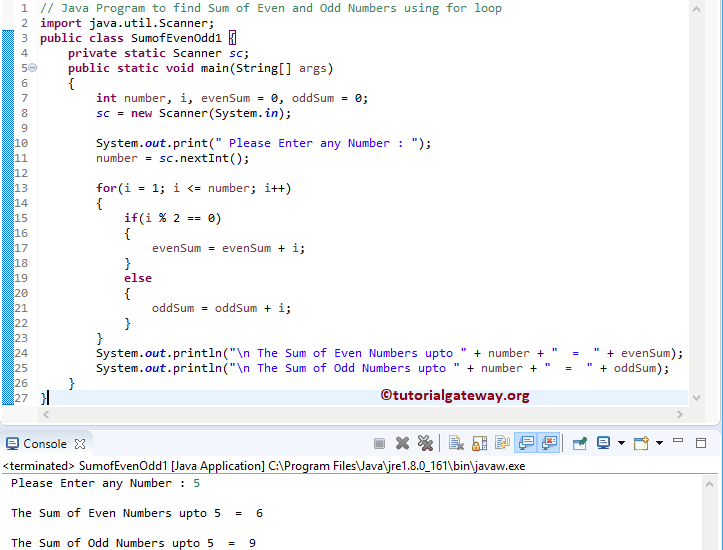Click console output 'Sum of Odd Numbers upto 5'
This screenshot has width=723, height=550.
click(x=126, y=543)
